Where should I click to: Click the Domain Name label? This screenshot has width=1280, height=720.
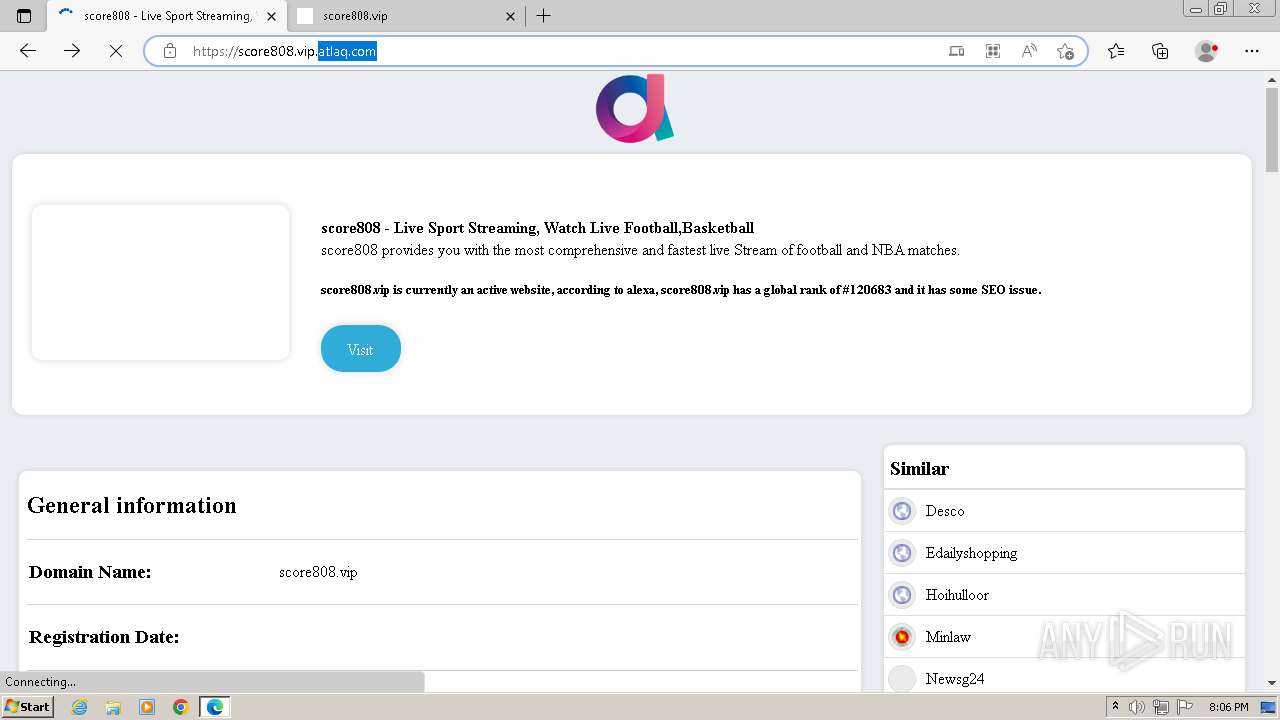coord(90,572)
